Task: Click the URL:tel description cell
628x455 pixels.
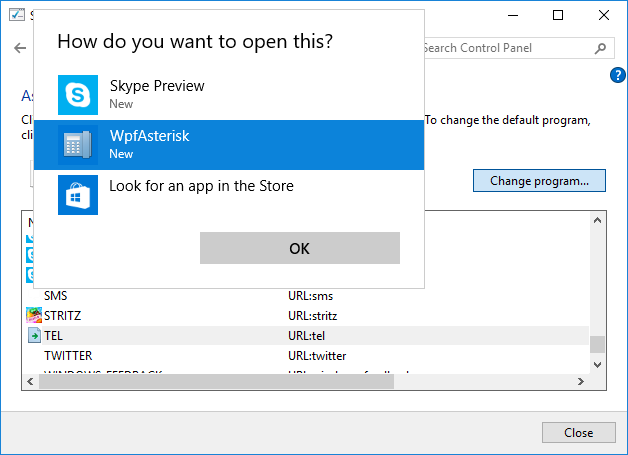Action: pos(306,336)
